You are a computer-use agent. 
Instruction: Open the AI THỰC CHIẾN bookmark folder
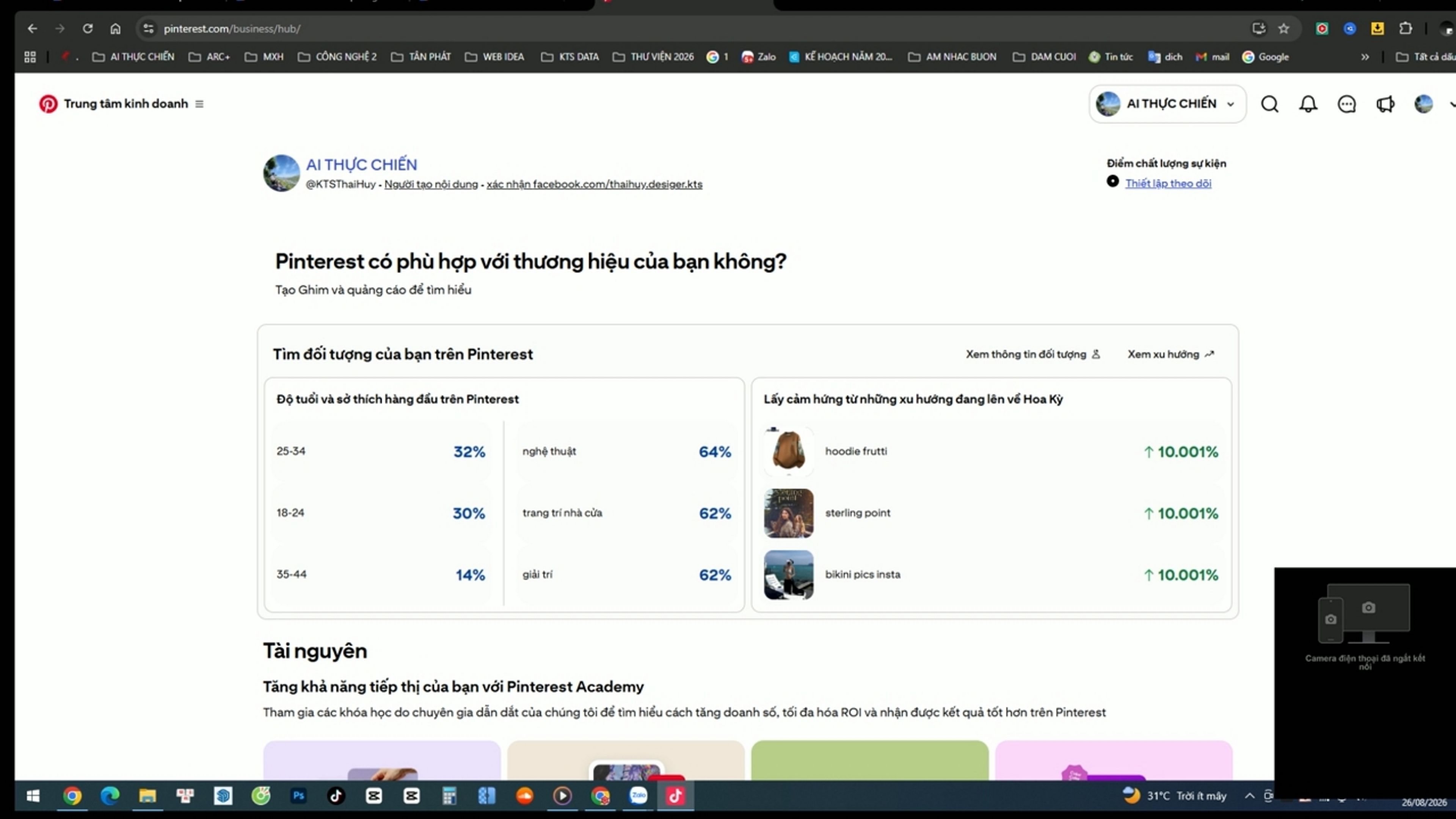(133, 56)
